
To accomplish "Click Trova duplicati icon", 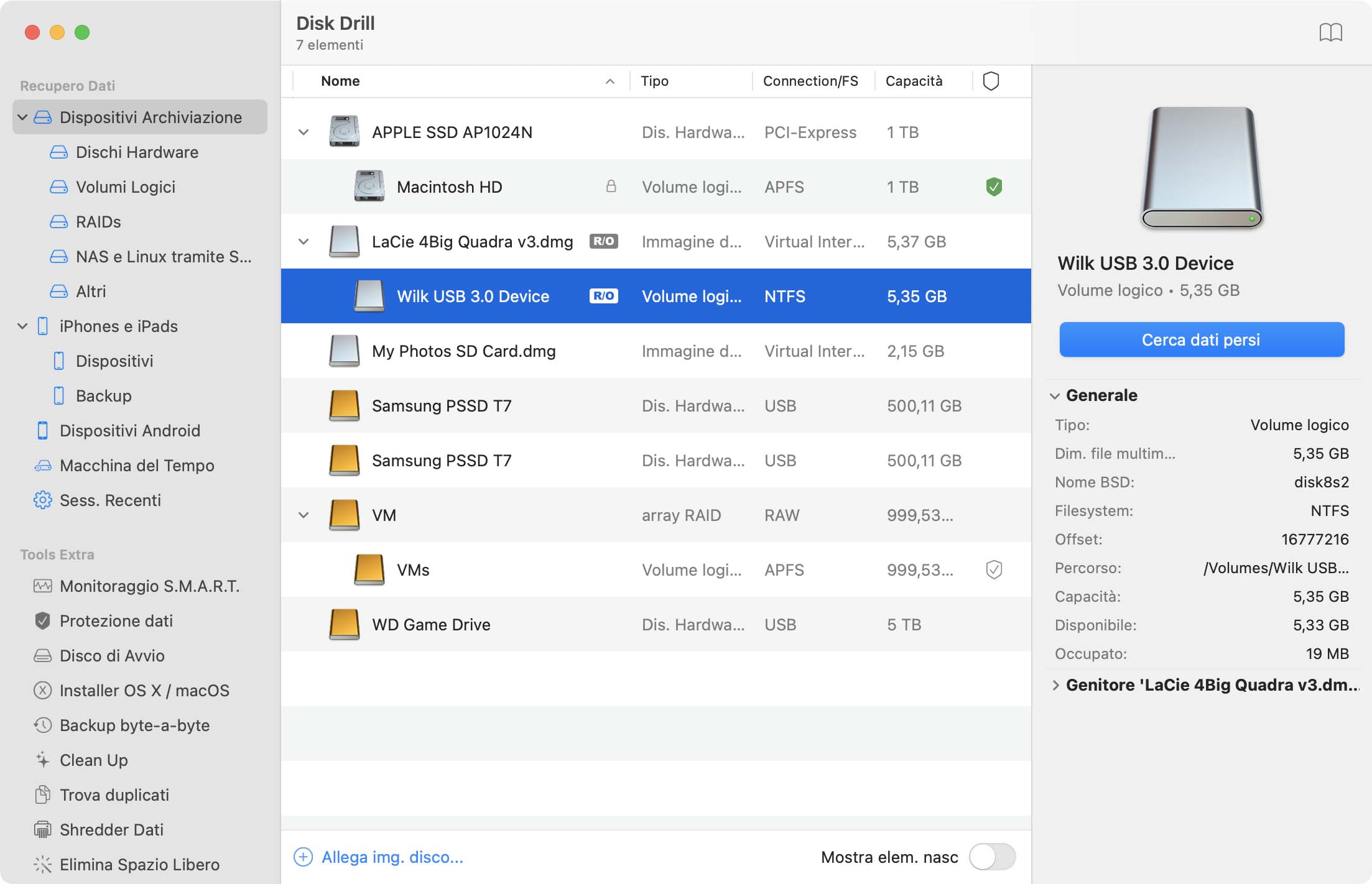I will (42, 794).
